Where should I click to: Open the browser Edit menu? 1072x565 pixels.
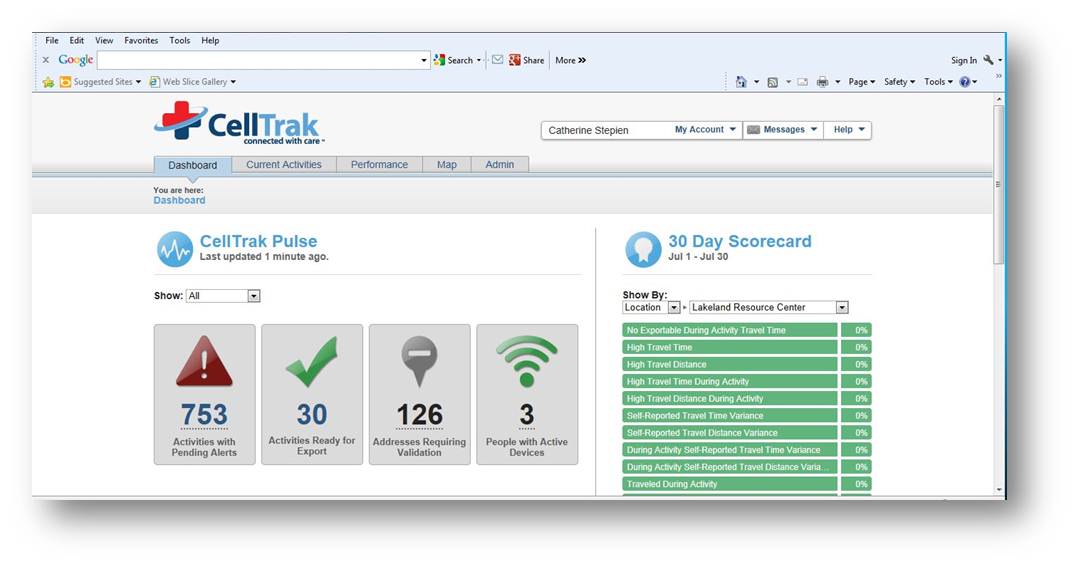(77, 40)
